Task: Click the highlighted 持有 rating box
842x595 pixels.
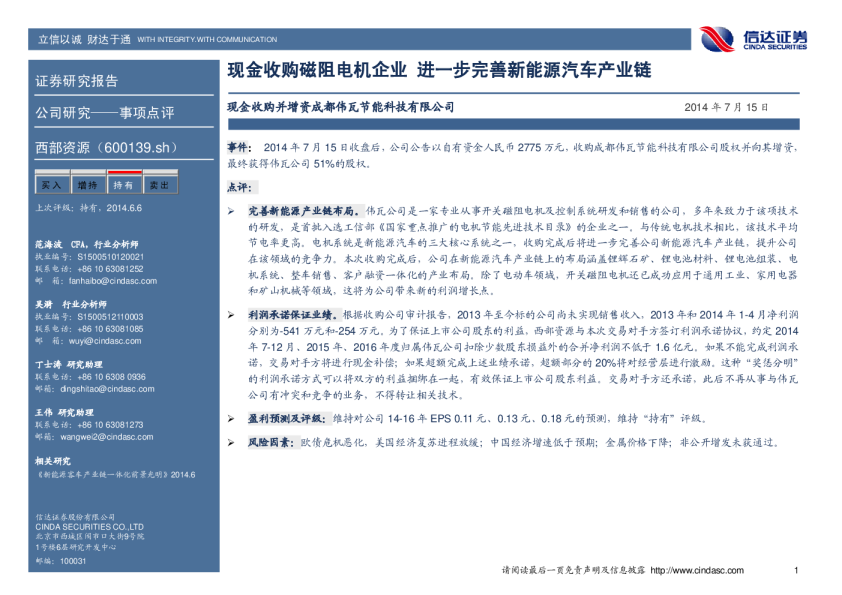Action: tap(123, 185)
